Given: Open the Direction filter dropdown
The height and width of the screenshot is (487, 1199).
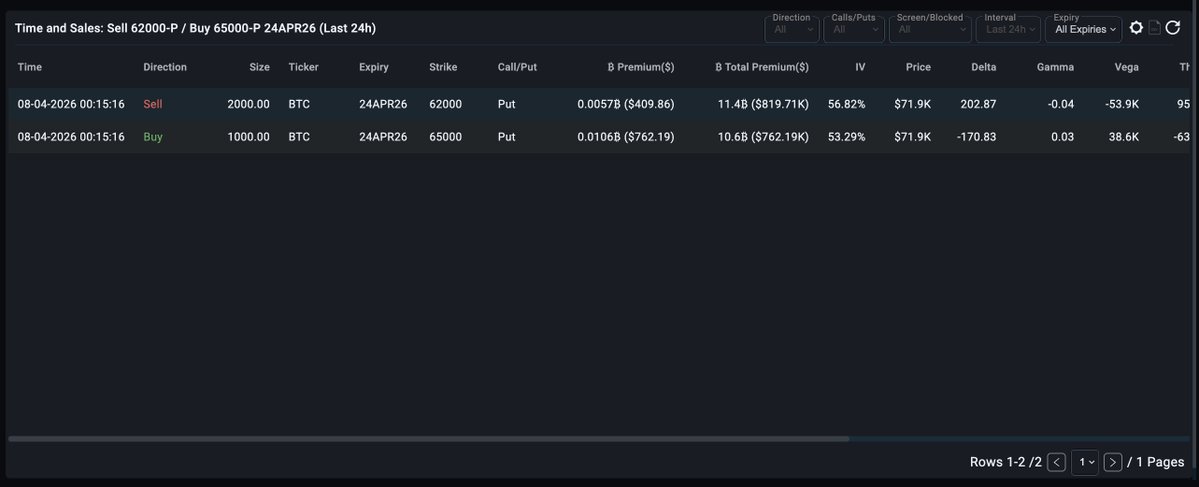Looking at the screenshot, I should (x=792, y=29).
